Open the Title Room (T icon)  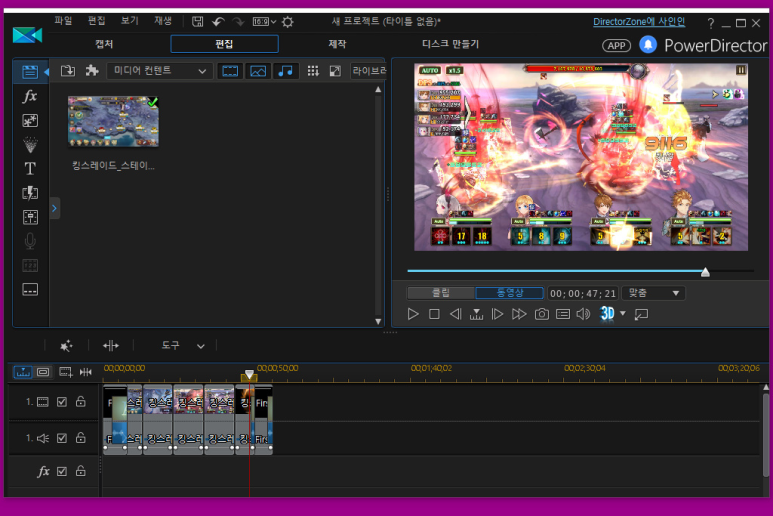tap(30, 169)
